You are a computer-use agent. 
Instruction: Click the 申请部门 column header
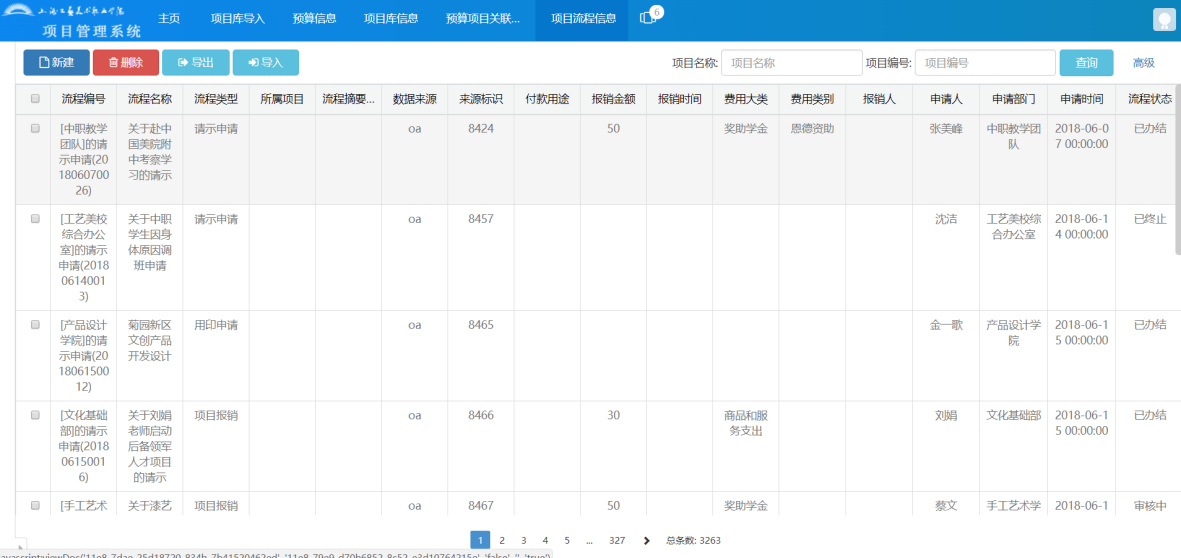1014,99
